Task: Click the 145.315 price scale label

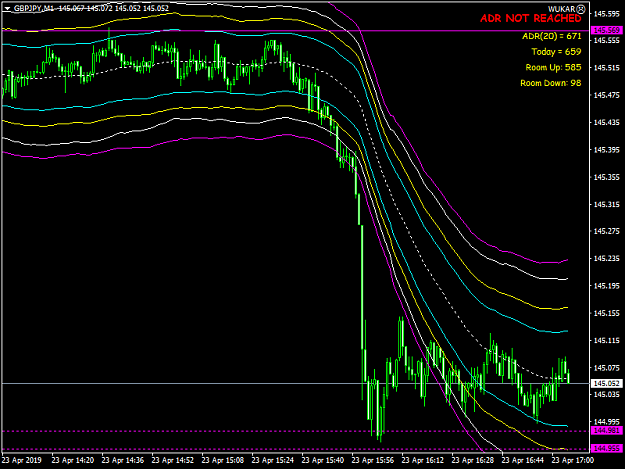Action: click(607, 204)
